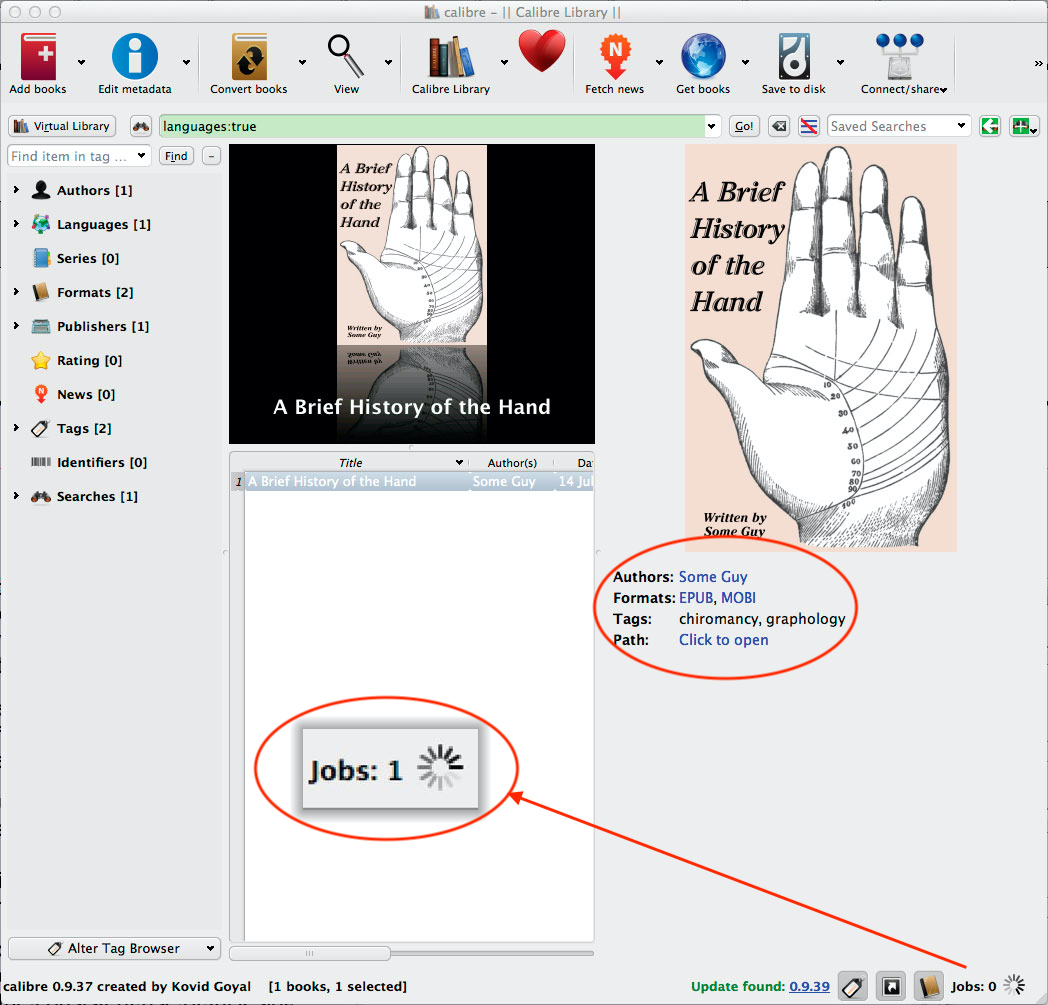
Task: Click the Jobs spinner in status bar
Action: pos(1013,985)
